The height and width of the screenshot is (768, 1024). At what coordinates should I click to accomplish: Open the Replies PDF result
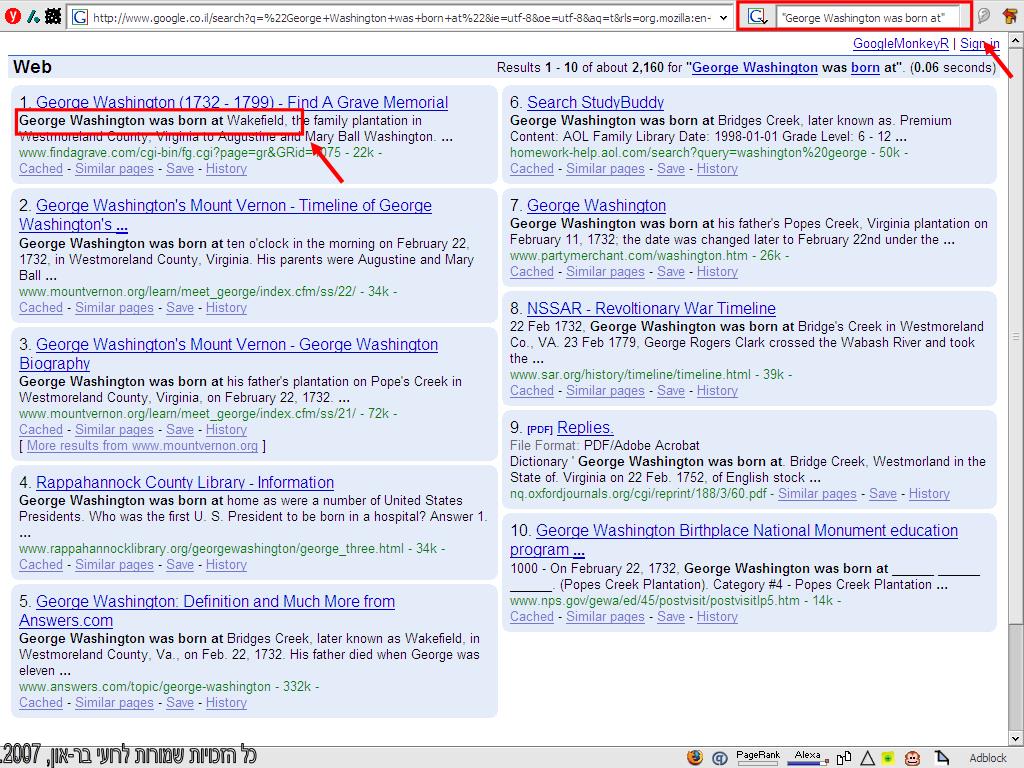pyautogui.click(x=585, y=428)
